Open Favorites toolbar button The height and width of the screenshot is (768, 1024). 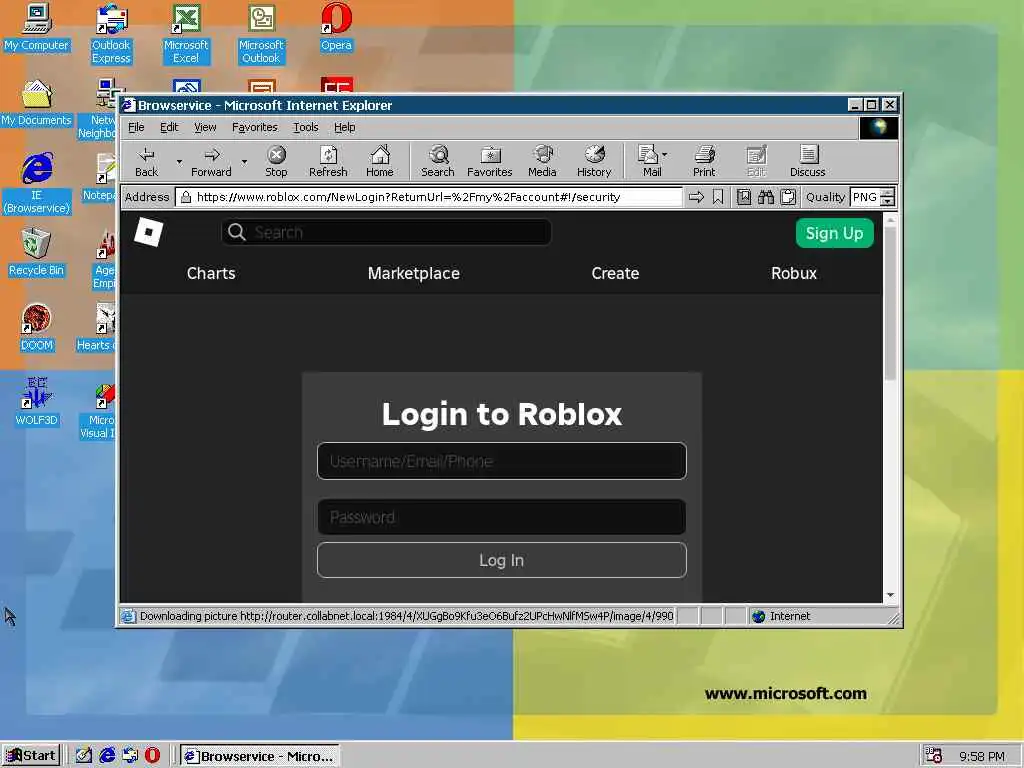(x=490, y=161)
